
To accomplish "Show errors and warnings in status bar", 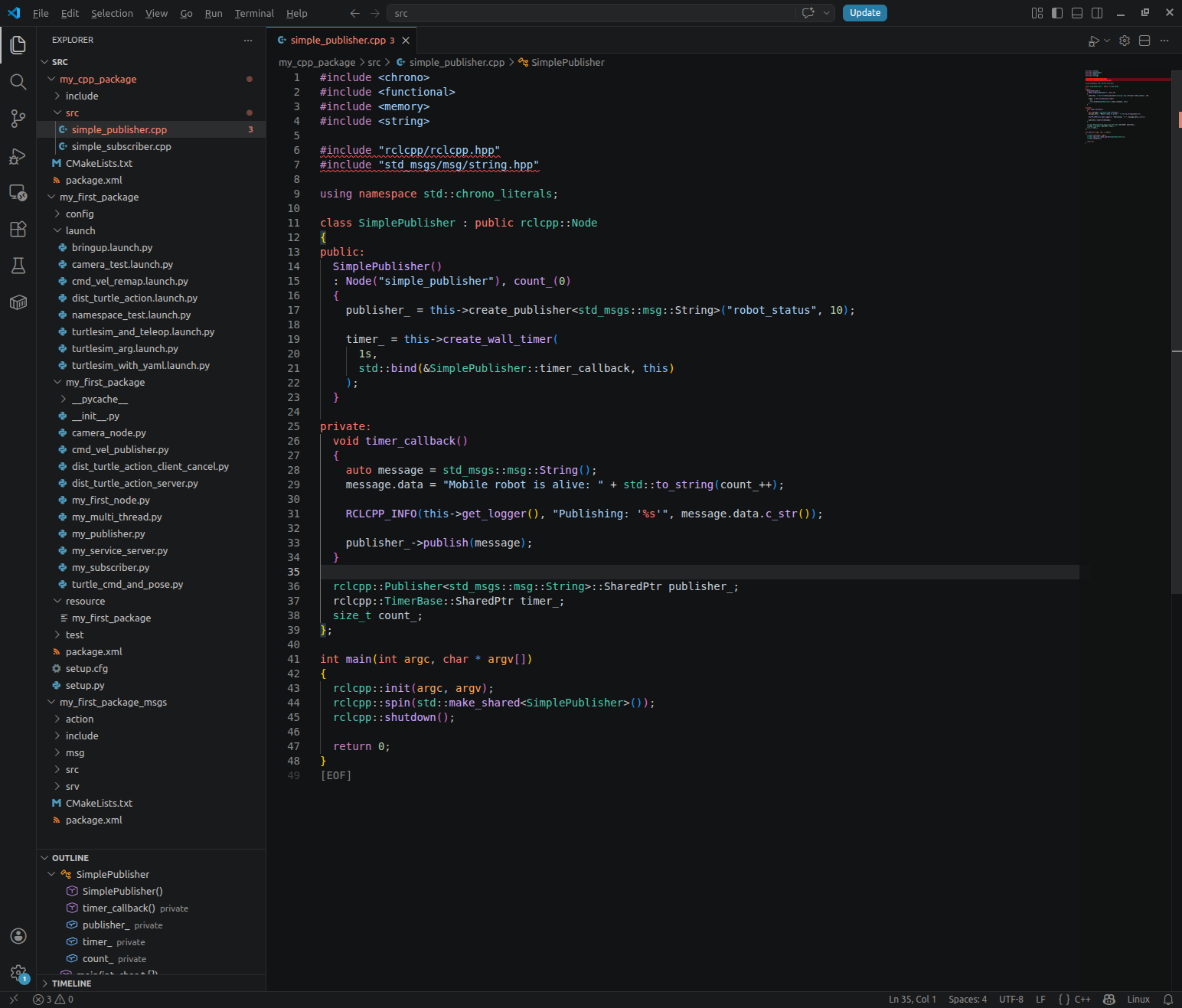I will tap(53, 1000).
